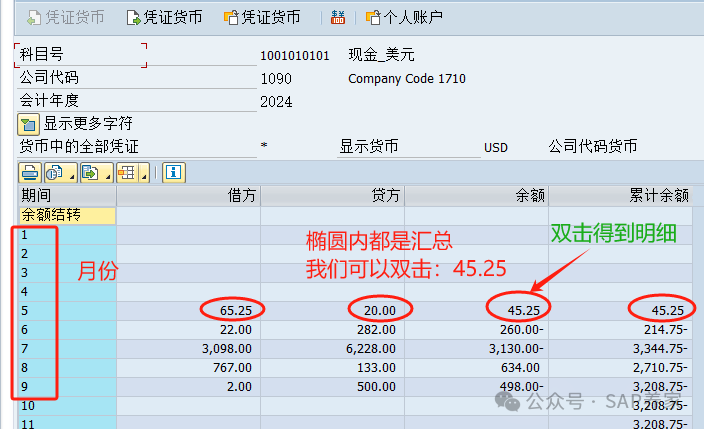Click cumulative balance 2,710.75-
The height and width of the screenshot is (429, 704).
click(660, 368)
